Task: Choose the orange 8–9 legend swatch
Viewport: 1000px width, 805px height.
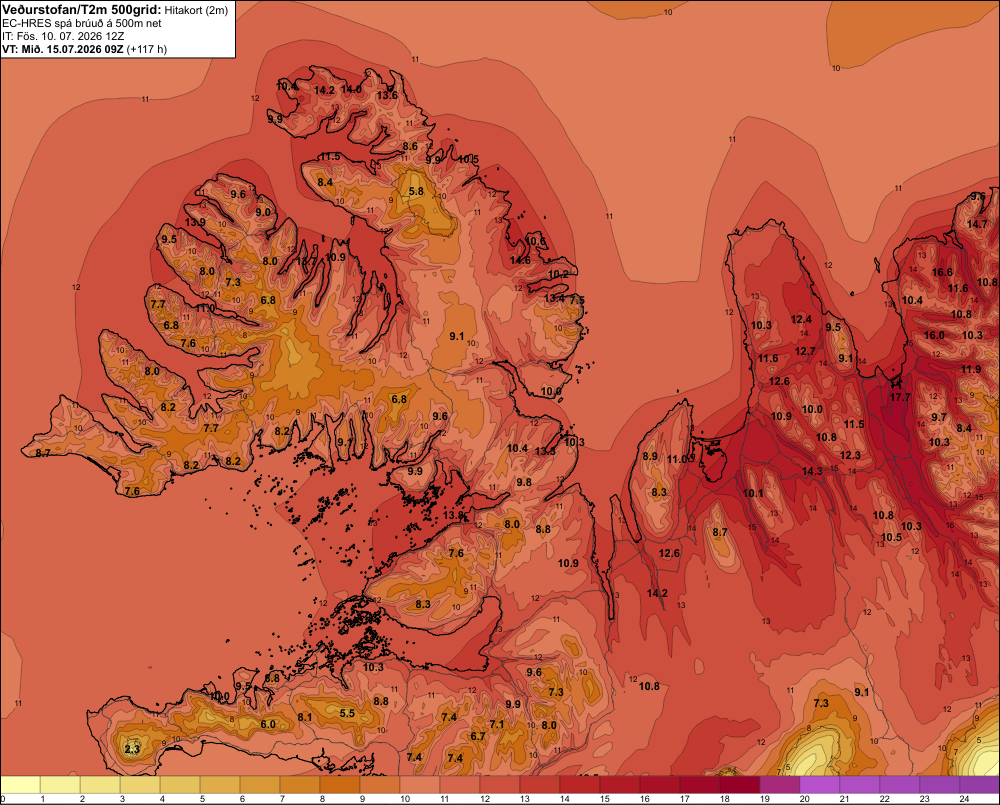Action: (x=341, y=785)
